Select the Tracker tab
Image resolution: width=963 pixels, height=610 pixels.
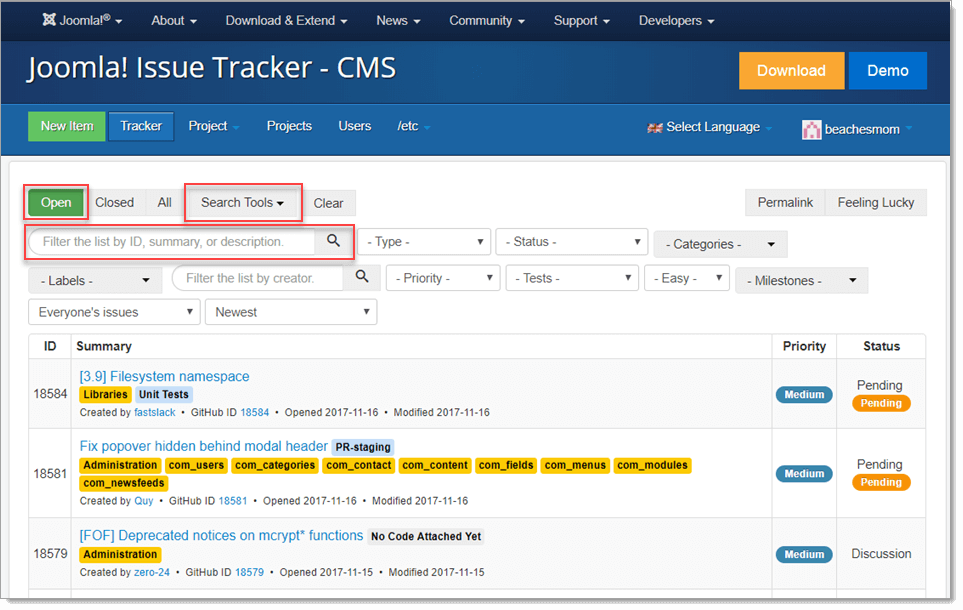pyautogui.click(x=141, y=126)
